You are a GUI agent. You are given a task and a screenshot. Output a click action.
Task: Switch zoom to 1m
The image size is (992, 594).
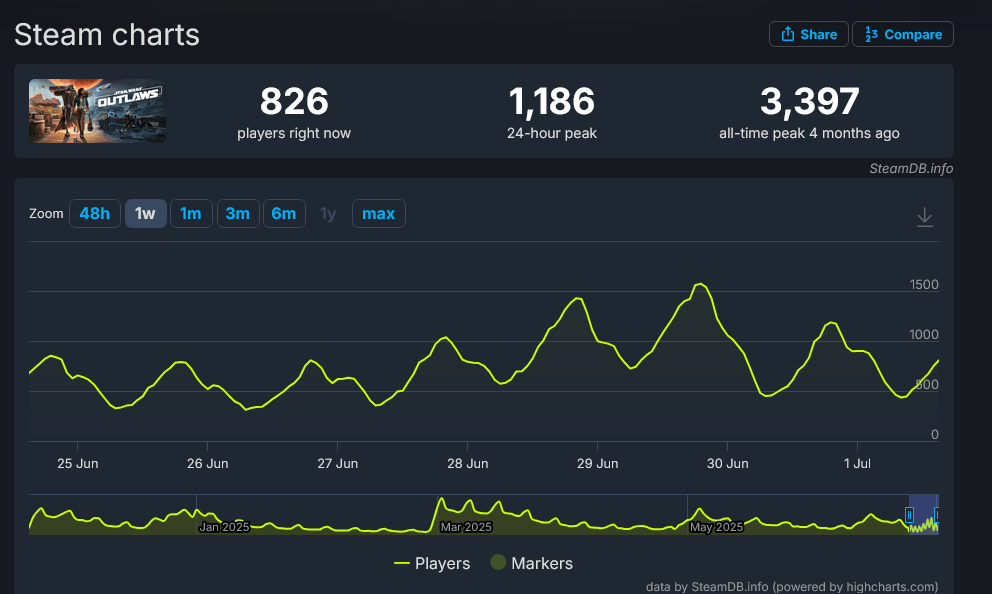[x=190, y=214]
